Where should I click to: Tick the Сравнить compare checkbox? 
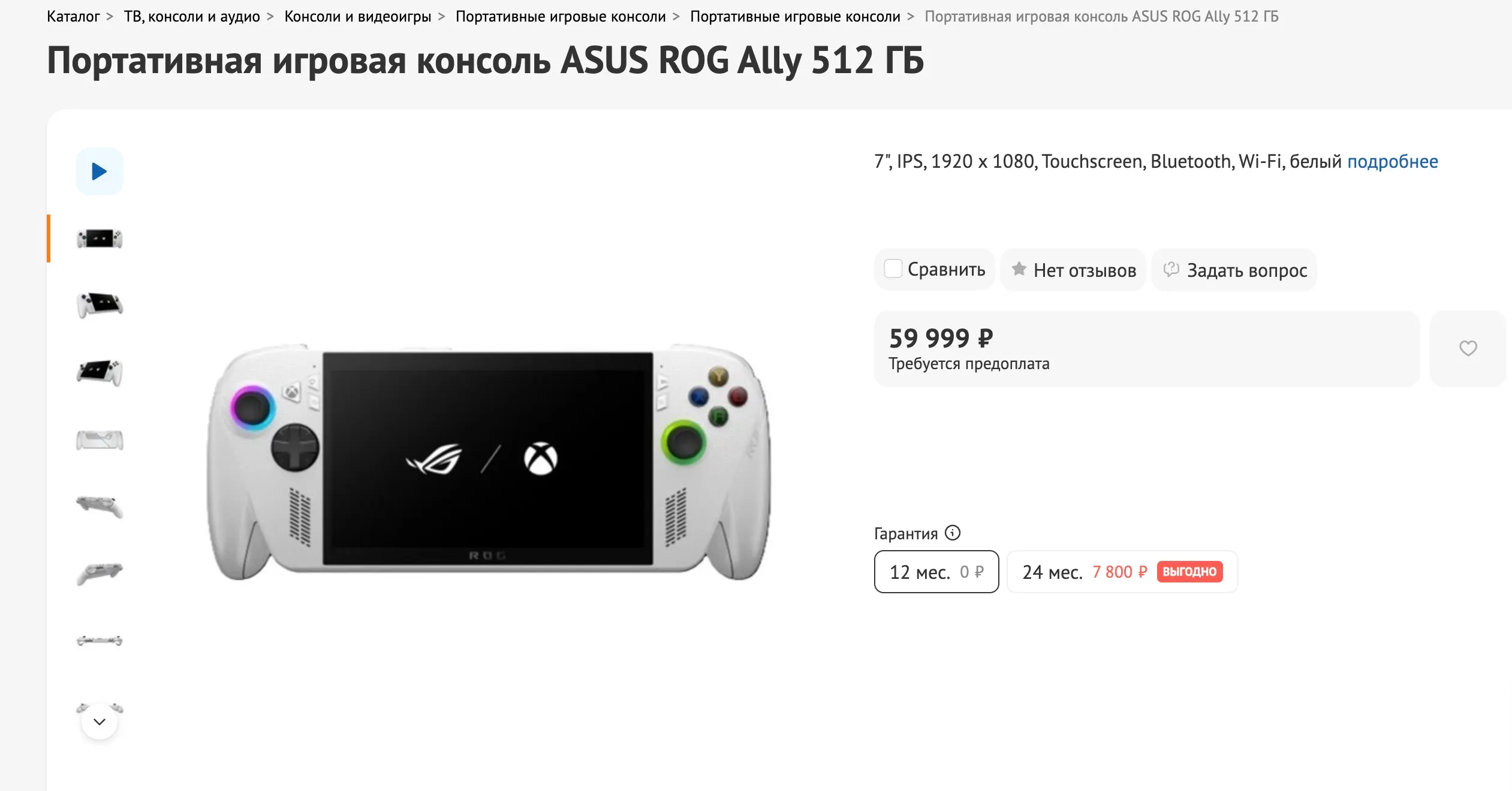click(893, 269)
